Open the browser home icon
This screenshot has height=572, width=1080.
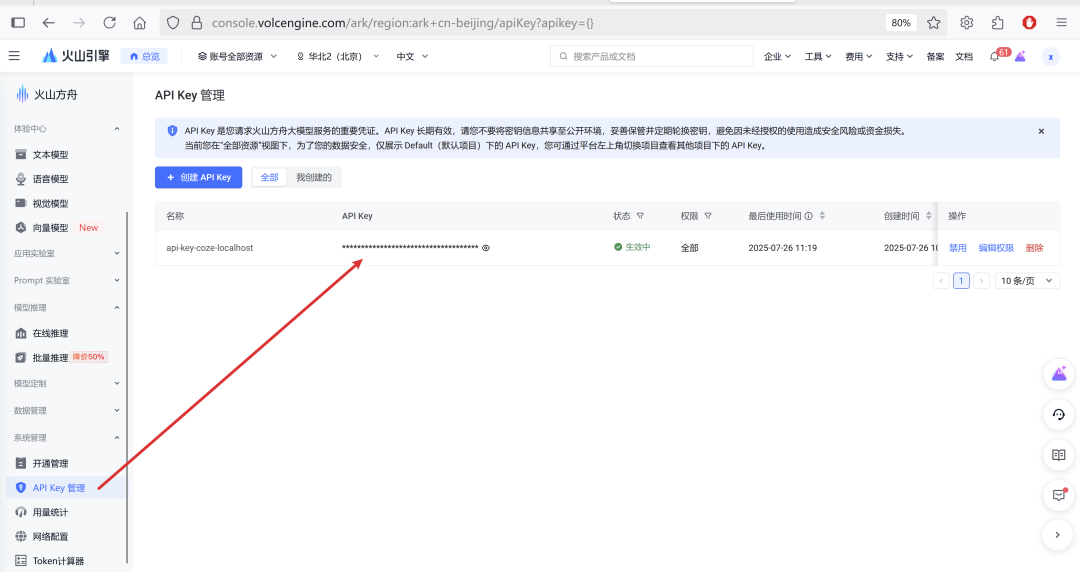[139, 23]
